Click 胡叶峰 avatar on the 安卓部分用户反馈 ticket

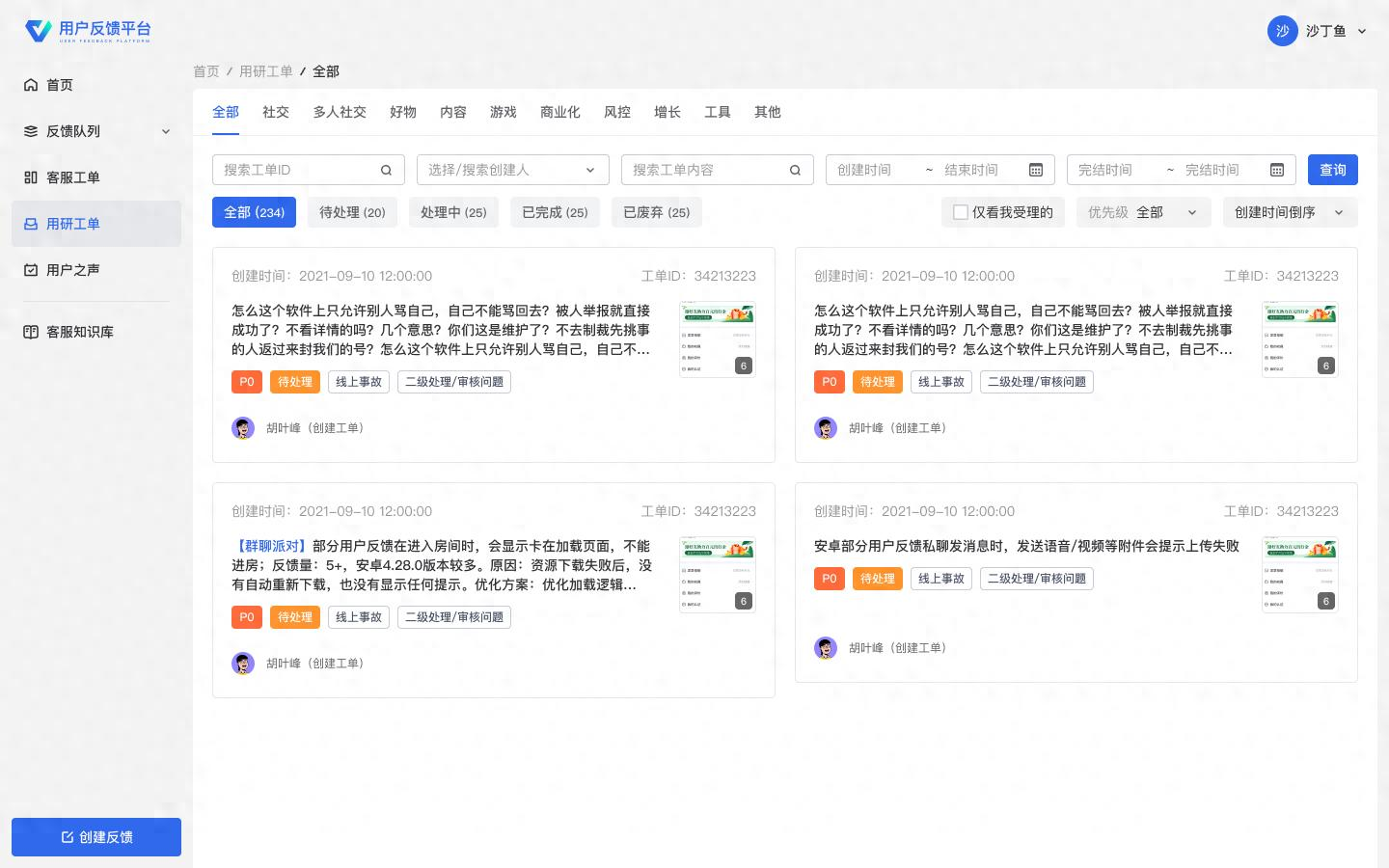(x=826, y=648)
